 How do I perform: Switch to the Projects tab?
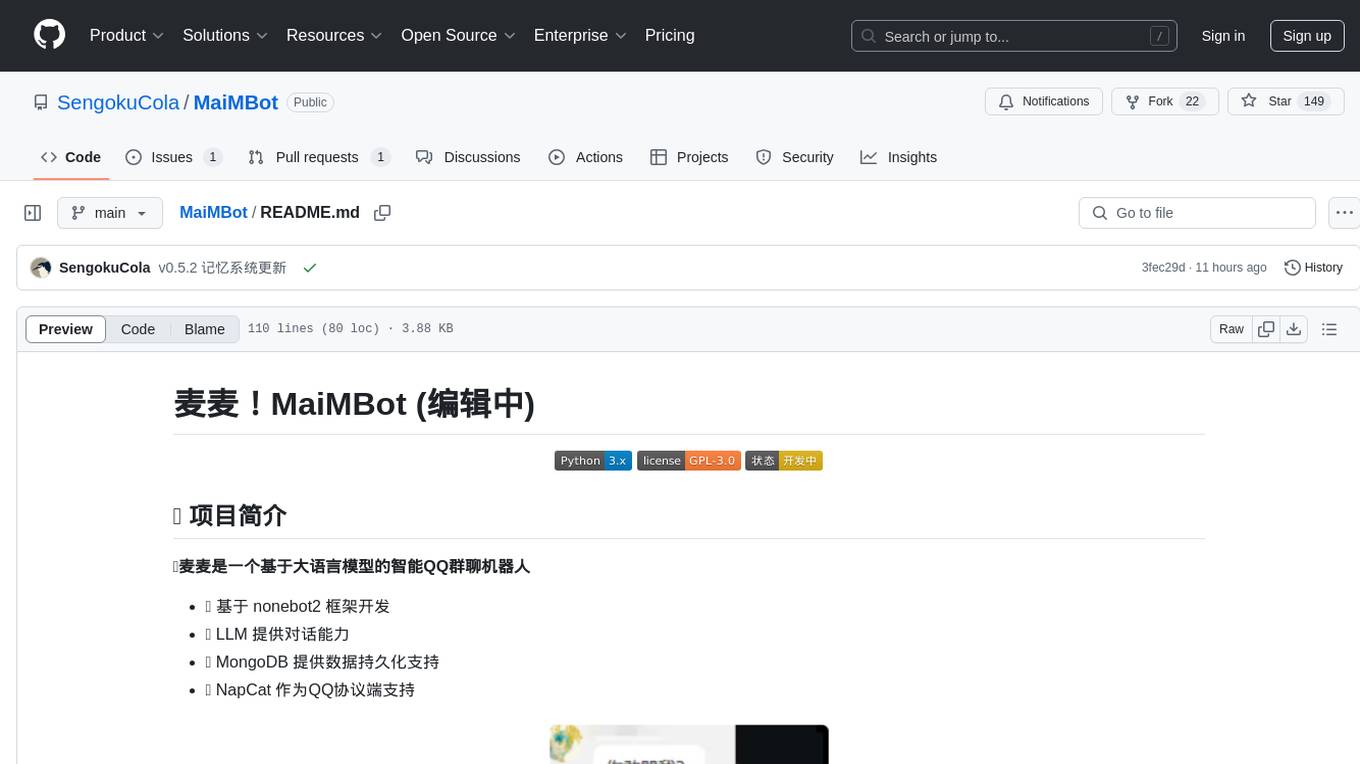(689, 157)
